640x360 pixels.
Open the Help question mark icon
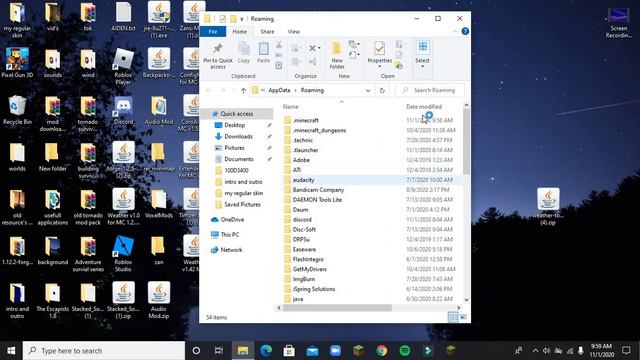465,31
